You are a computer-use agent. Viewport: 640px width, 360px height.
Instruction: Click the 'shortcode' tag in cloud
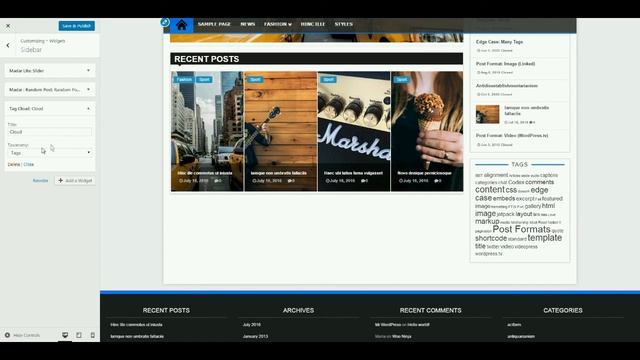pos(491,238)
